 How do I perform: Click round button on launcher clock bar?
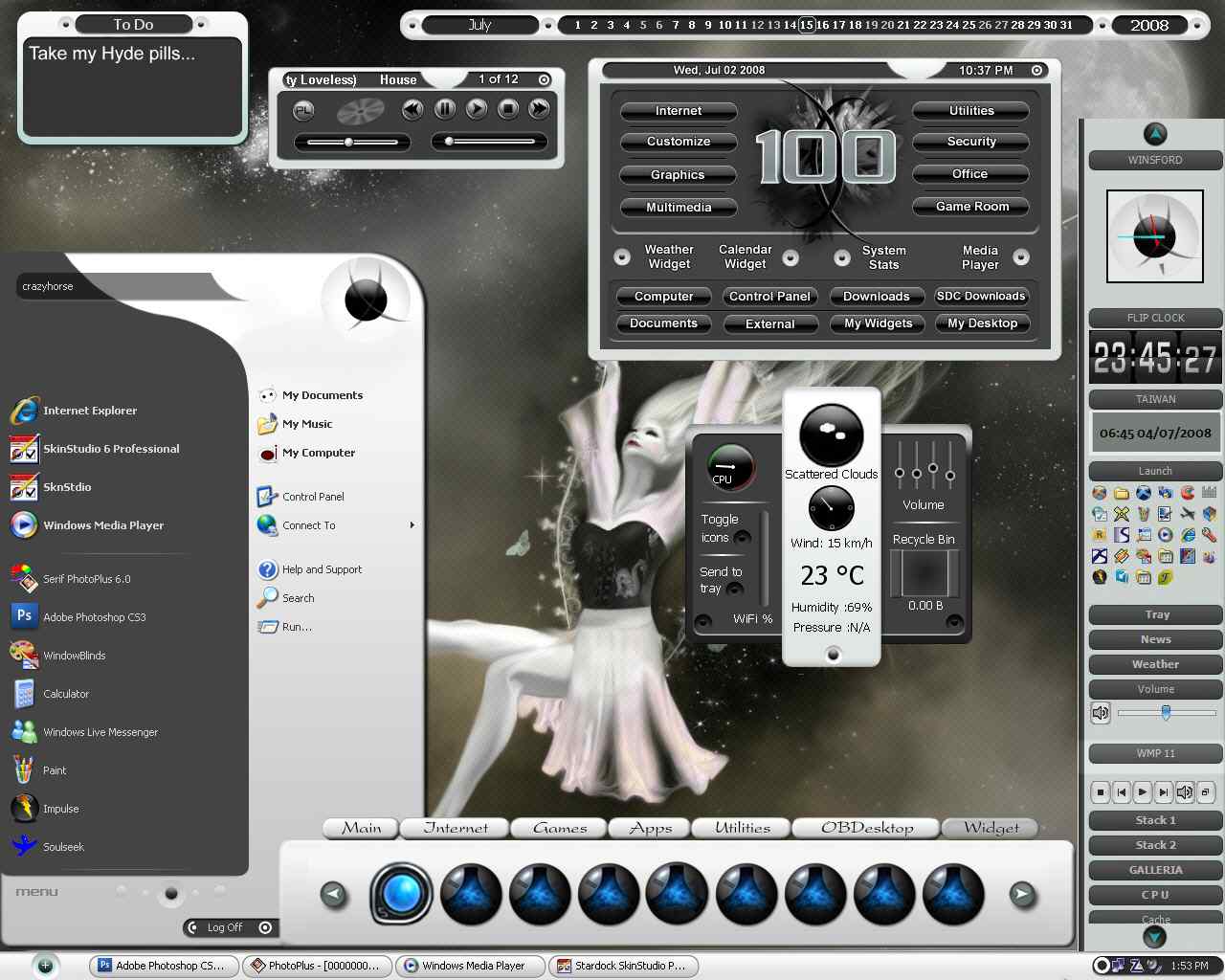click(1036, 70)
